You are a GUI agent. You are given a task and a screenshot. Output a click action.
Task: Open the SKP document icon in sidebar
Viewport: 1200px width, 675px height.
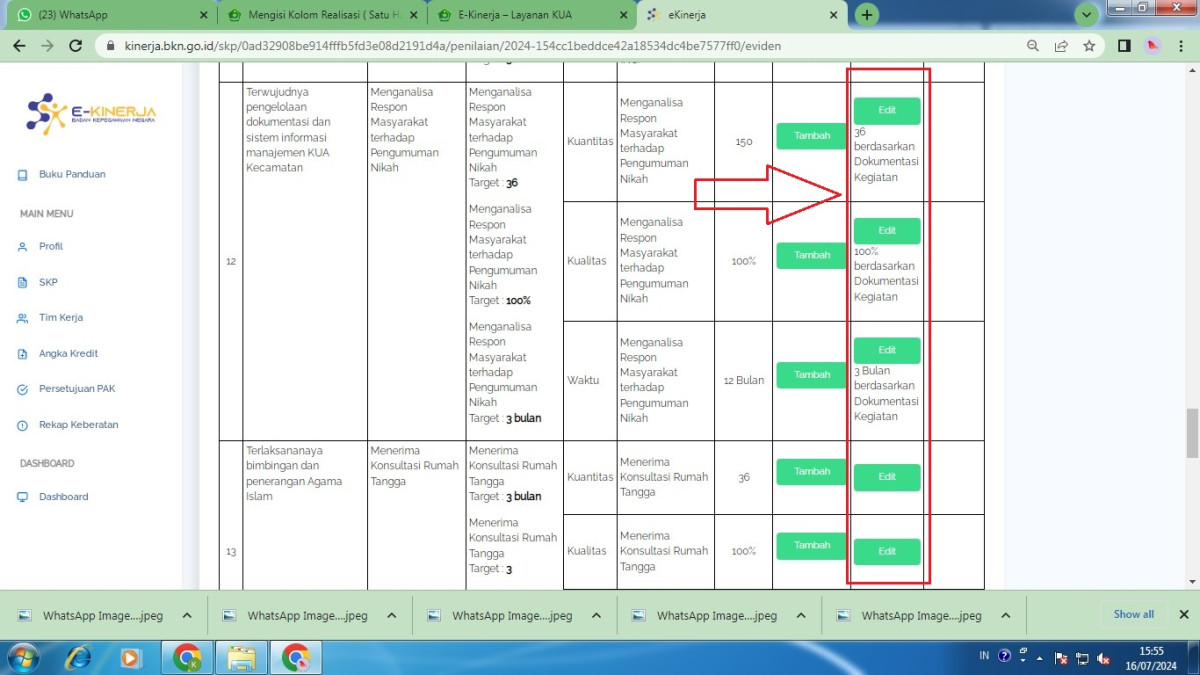[22, 283]
